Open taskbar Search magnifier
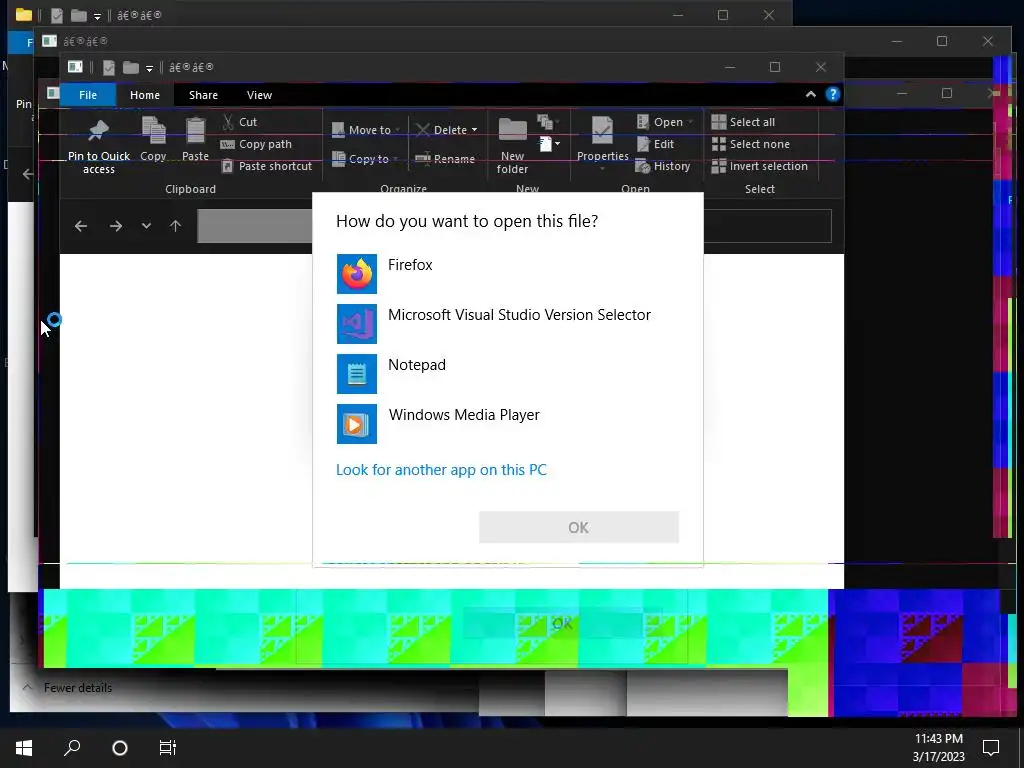Viewport: 1024px width, 768px height. 72,748
